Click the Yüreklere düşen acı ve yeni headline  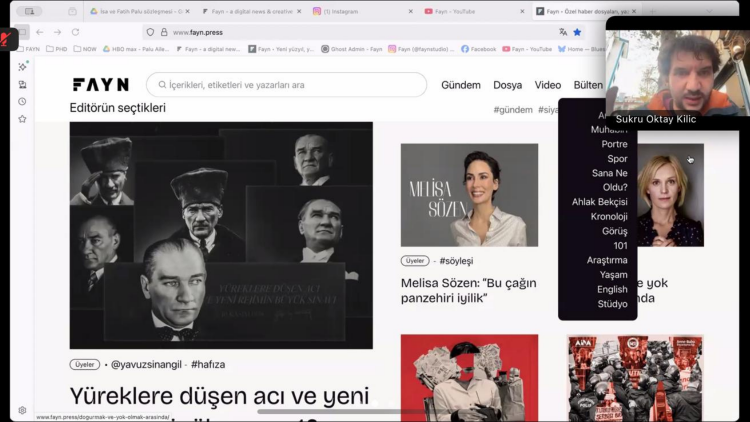coord(219,396)
